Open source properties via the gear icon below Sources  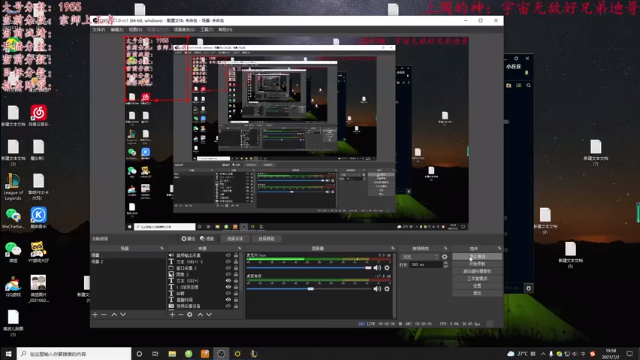click(x=190, y=315)
